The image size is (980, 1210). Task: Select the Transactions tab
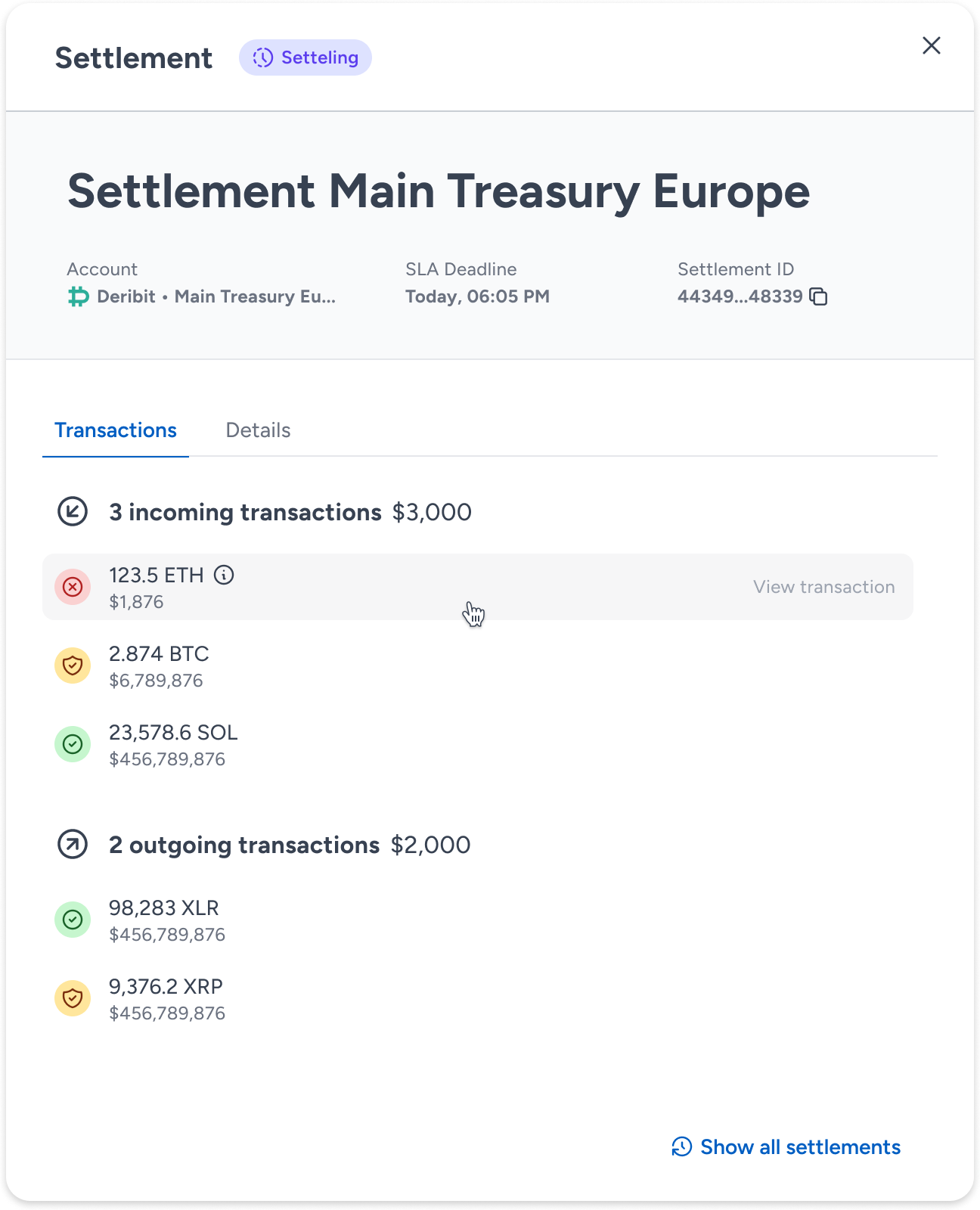click(116, 430)
